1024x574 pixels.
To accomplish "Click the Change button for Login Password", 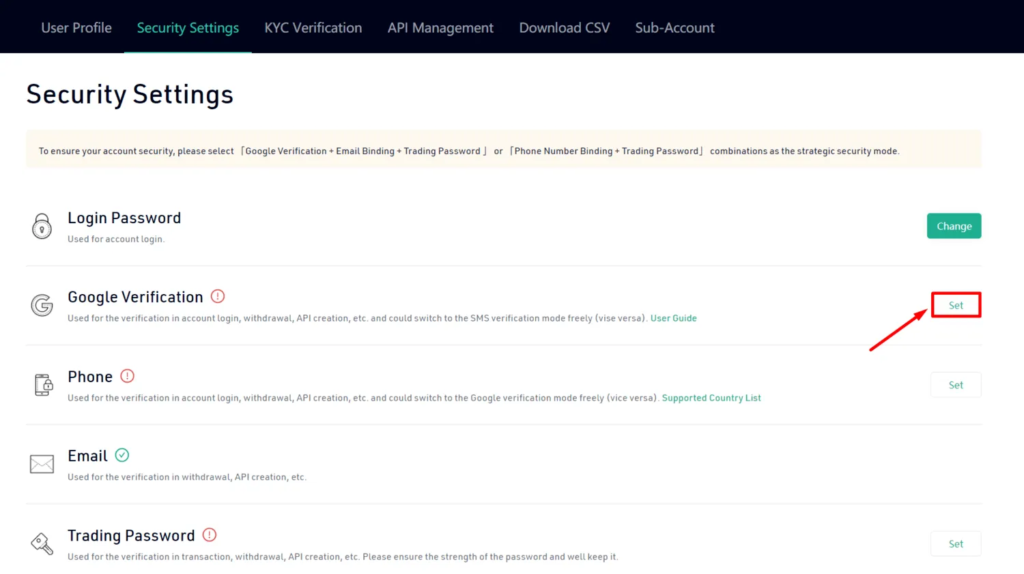I will click(x=953, y=226).
